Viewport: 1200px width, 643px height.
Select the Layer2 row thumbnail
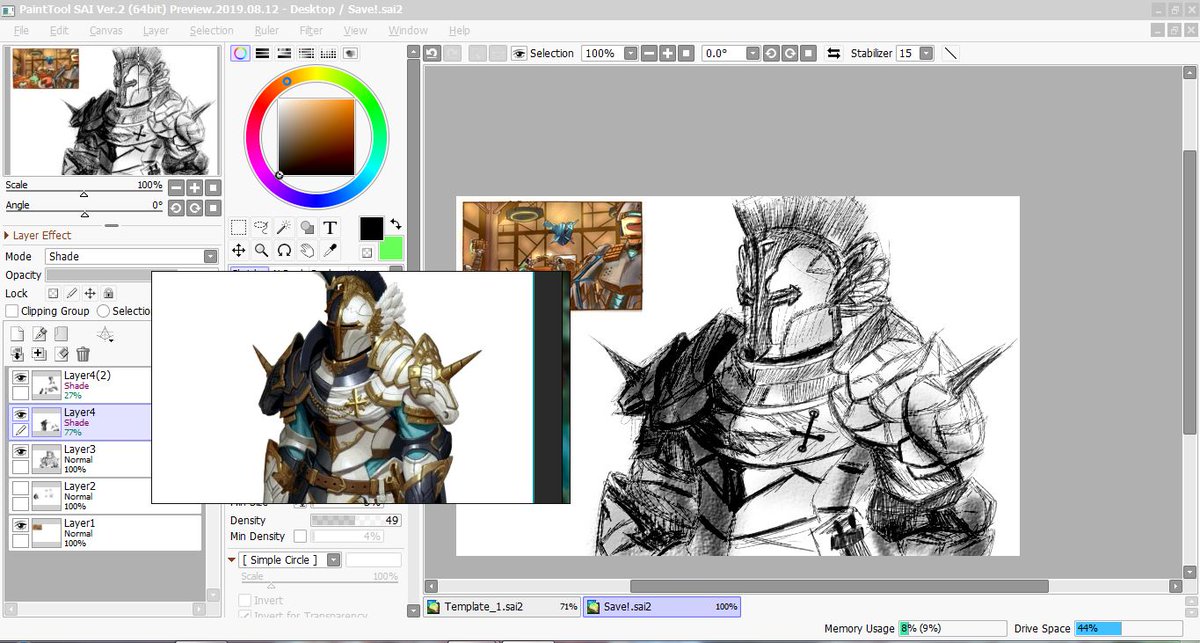point(47,494)
